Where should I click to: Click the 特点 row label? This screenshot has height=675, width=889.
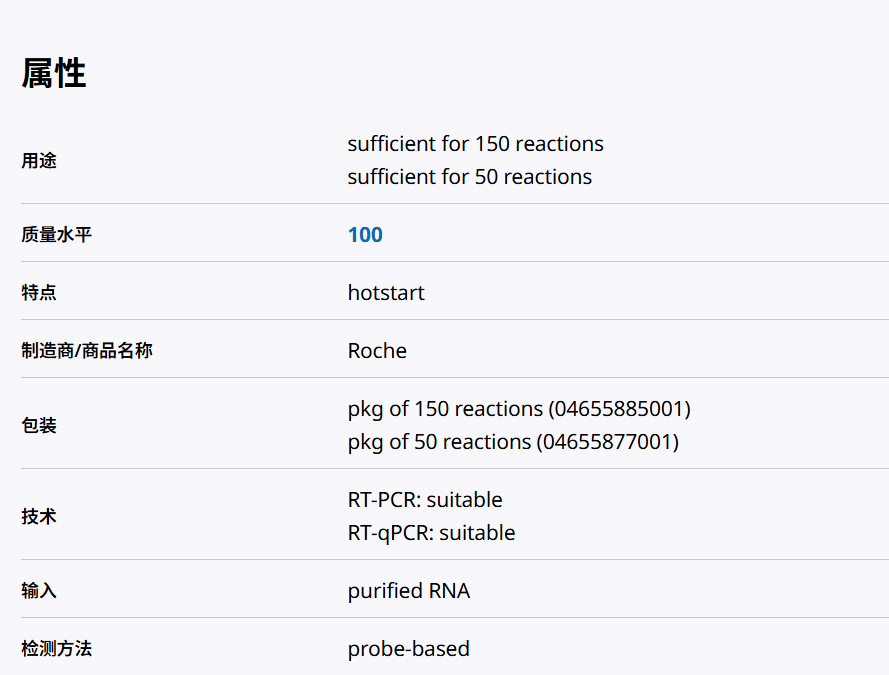point(39,293)
